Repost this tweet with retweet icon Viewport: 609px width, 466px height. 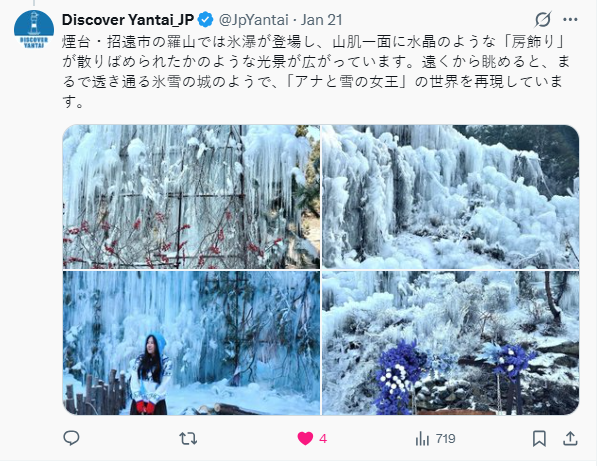click(188, 439)
